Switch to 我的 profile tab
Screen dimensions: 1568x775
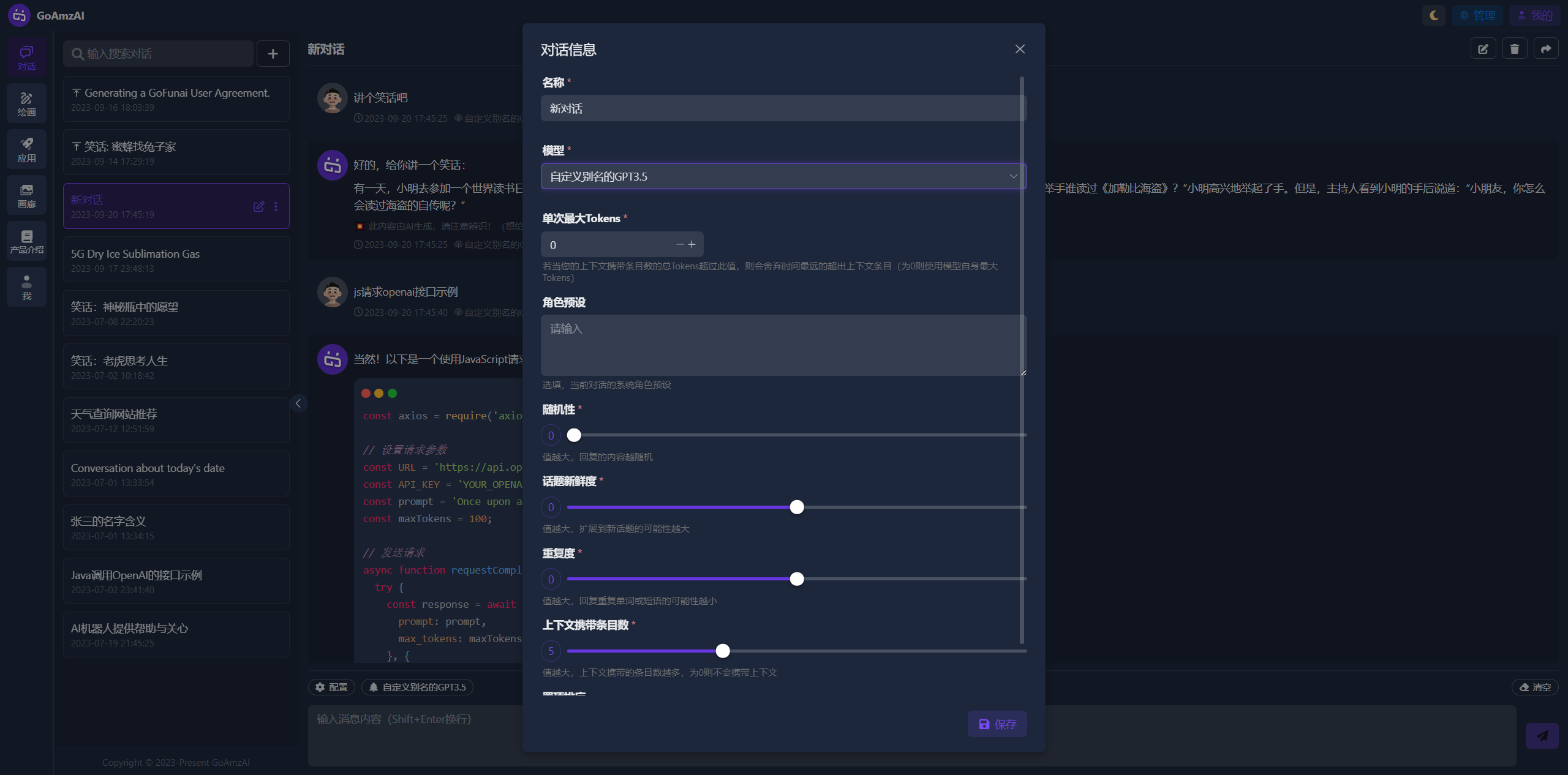tap(1534, 15)
